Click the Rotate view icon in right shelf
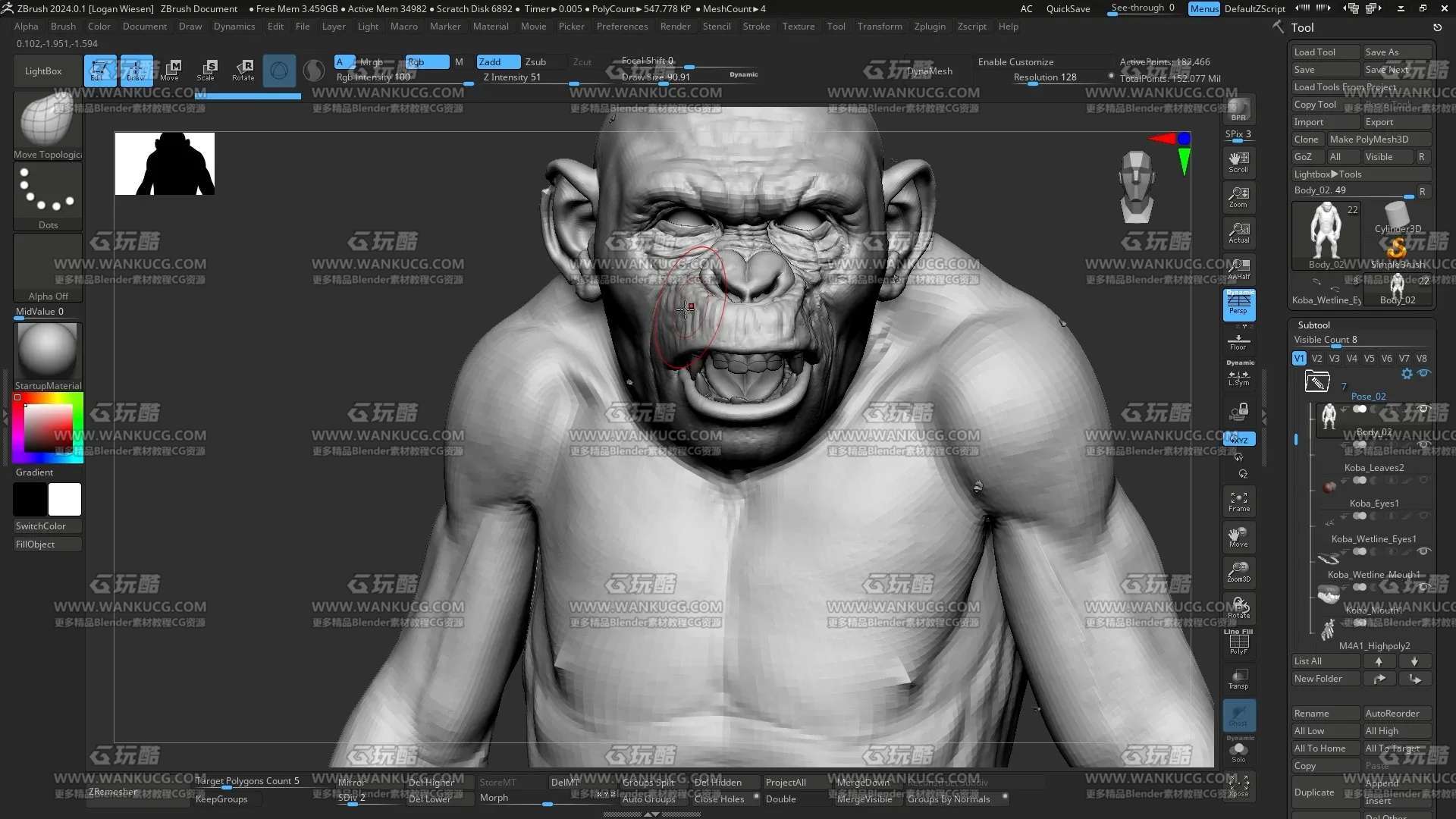 click(1238, 608)
